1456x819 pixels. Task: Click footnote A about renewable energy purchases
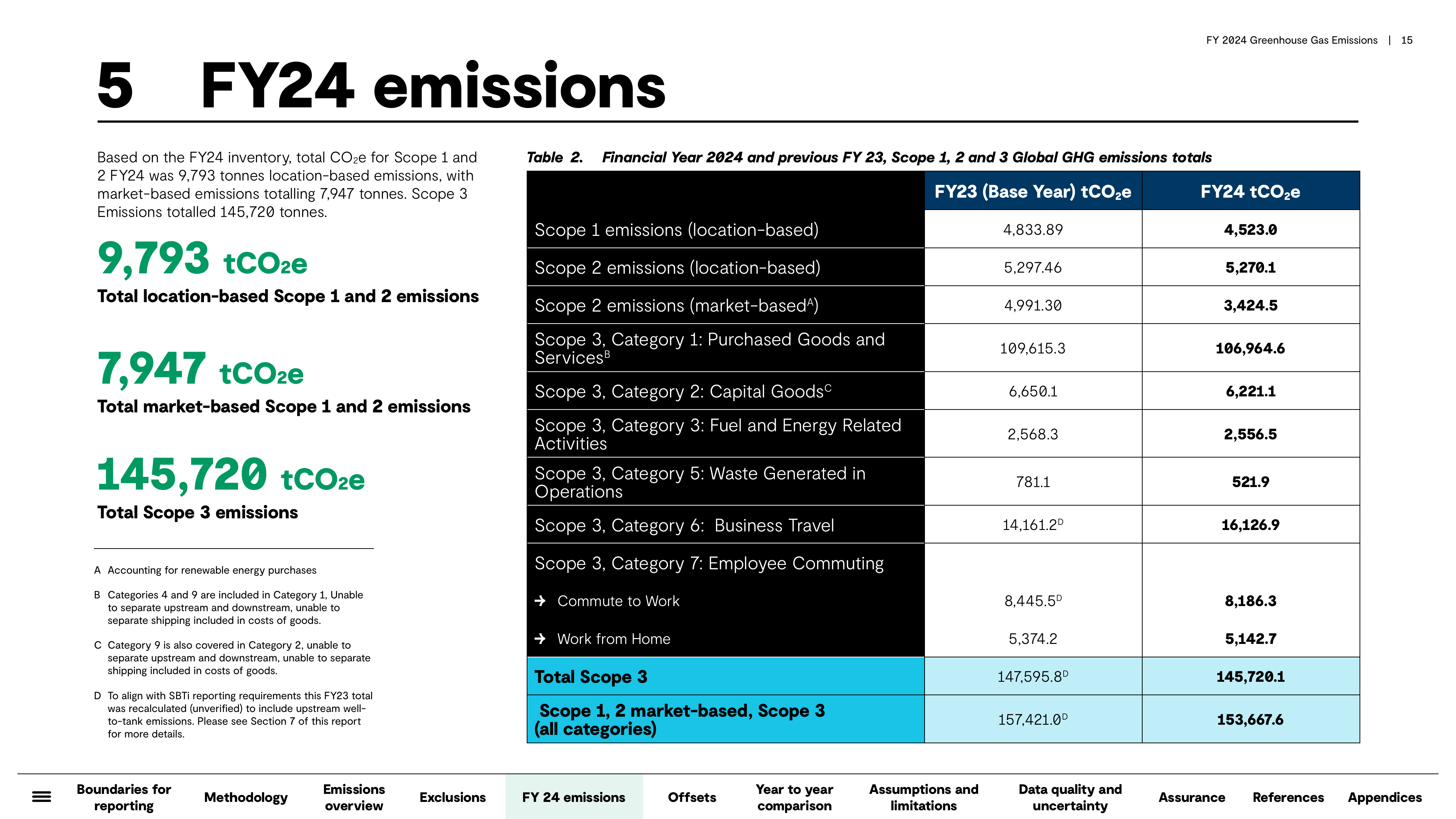click(x=205, y=570)
